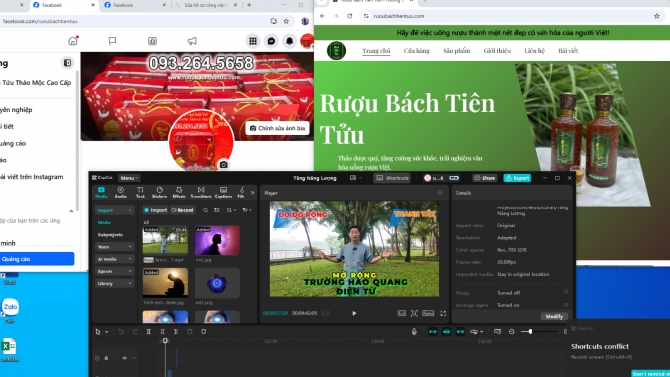Open Liên hệ on the website nav
The width and height of the screenshot is (670, 377).
535,50
